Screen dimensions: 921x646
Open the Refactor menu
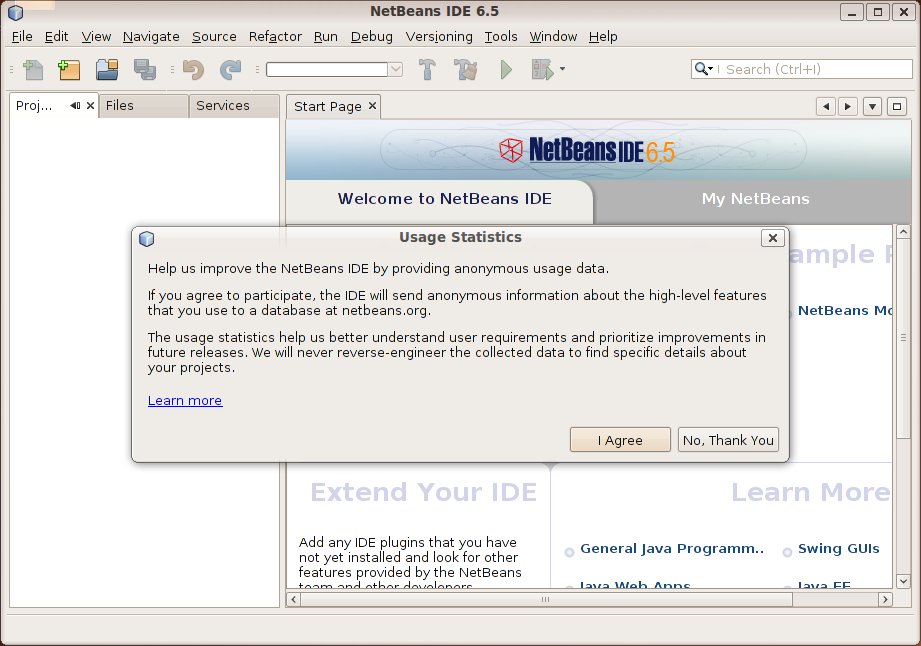[275, 37]
